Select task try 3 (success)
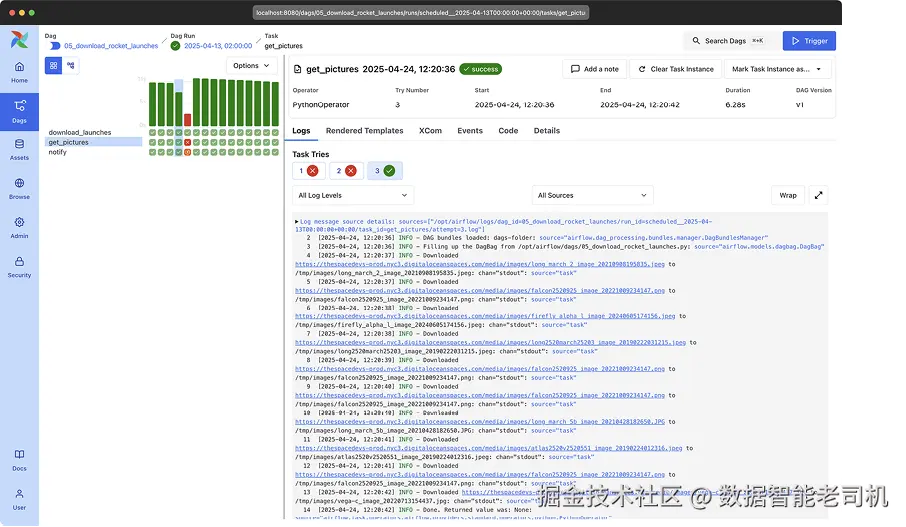 point(384,170)
